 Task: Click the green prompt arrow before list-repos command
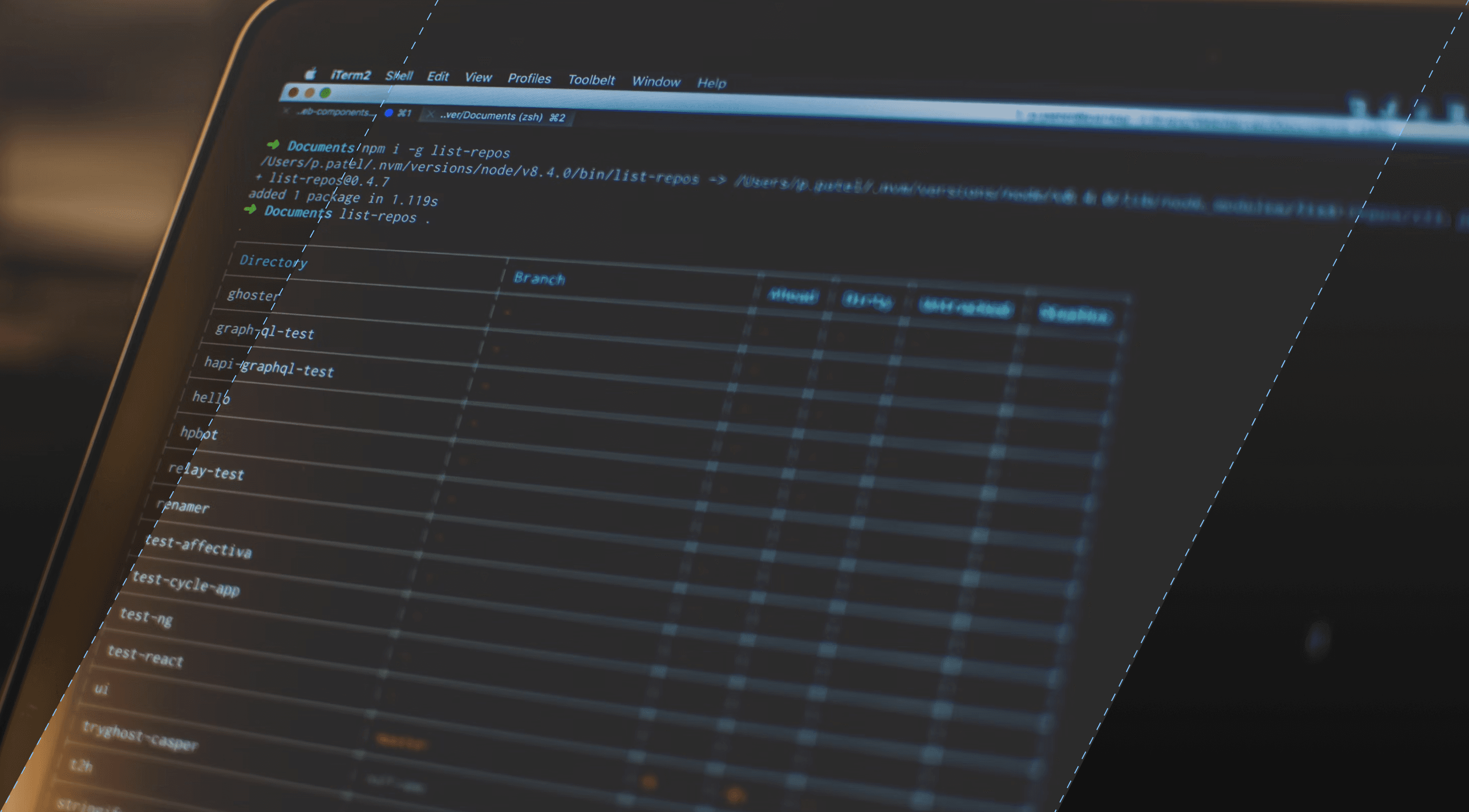pos(250,209)
